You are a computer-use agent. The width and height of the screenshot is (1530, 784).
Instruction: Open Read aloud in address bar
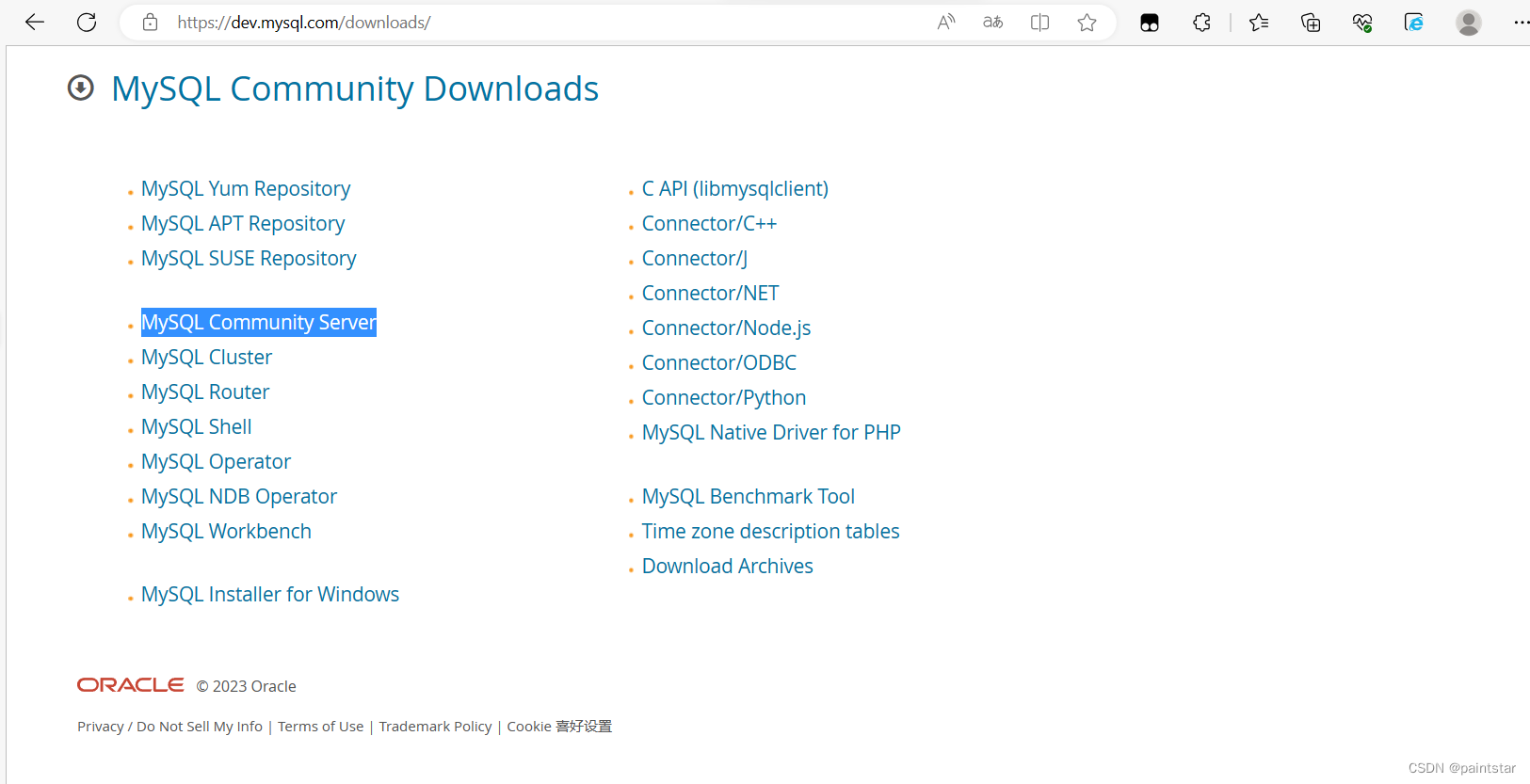click(946, 22)
